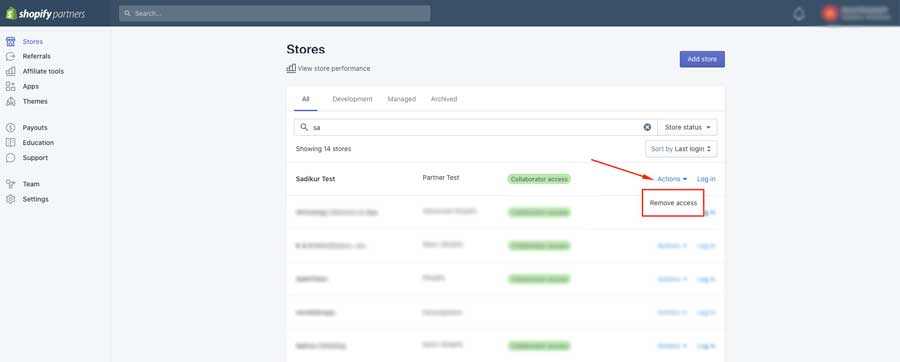Open Sort by Last login dropdown
Screen dimensions: 900x362
point(681,149)
